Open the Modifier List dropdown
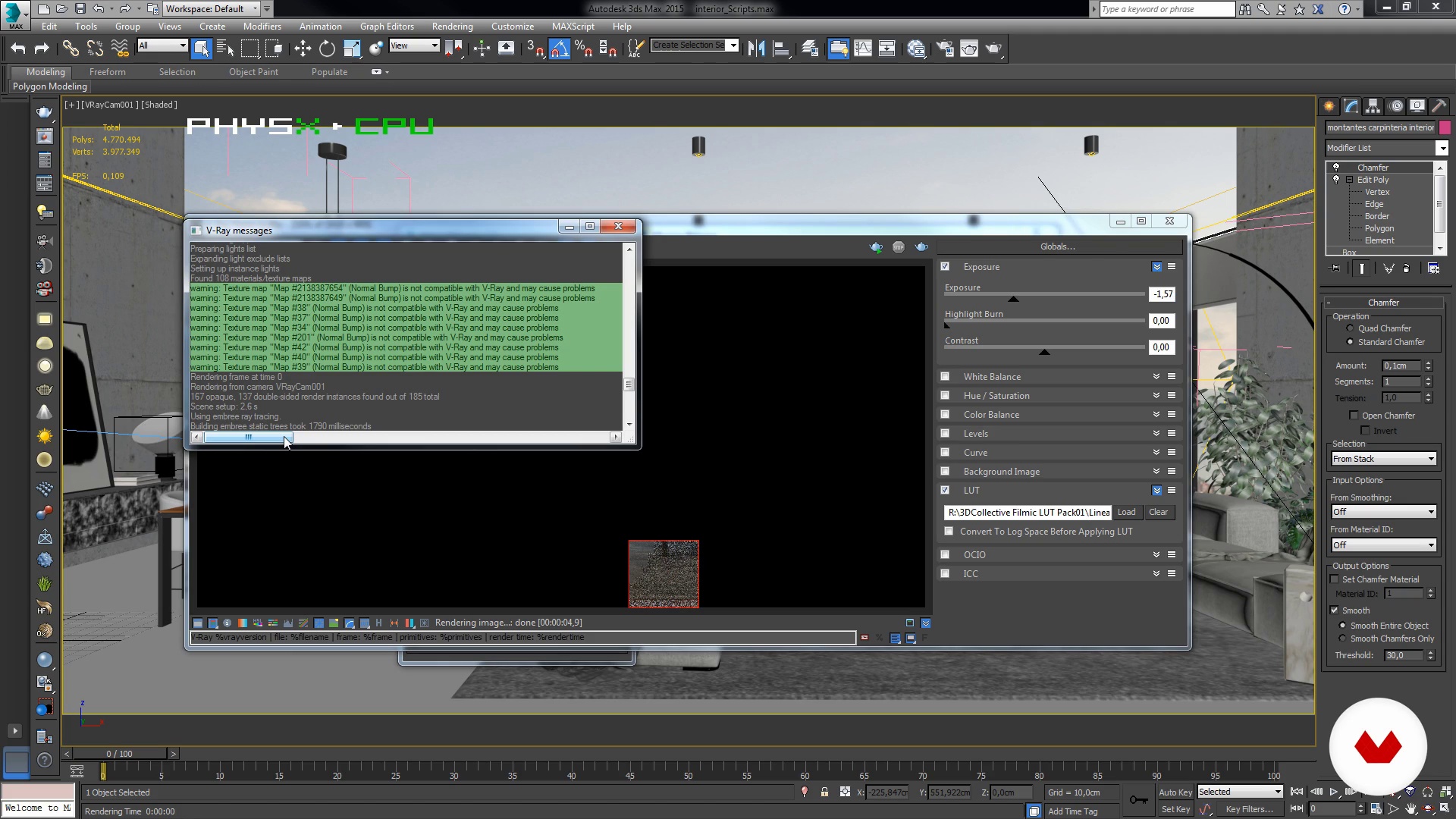The image size is (1456, 819). click(x=1386, y=148)
